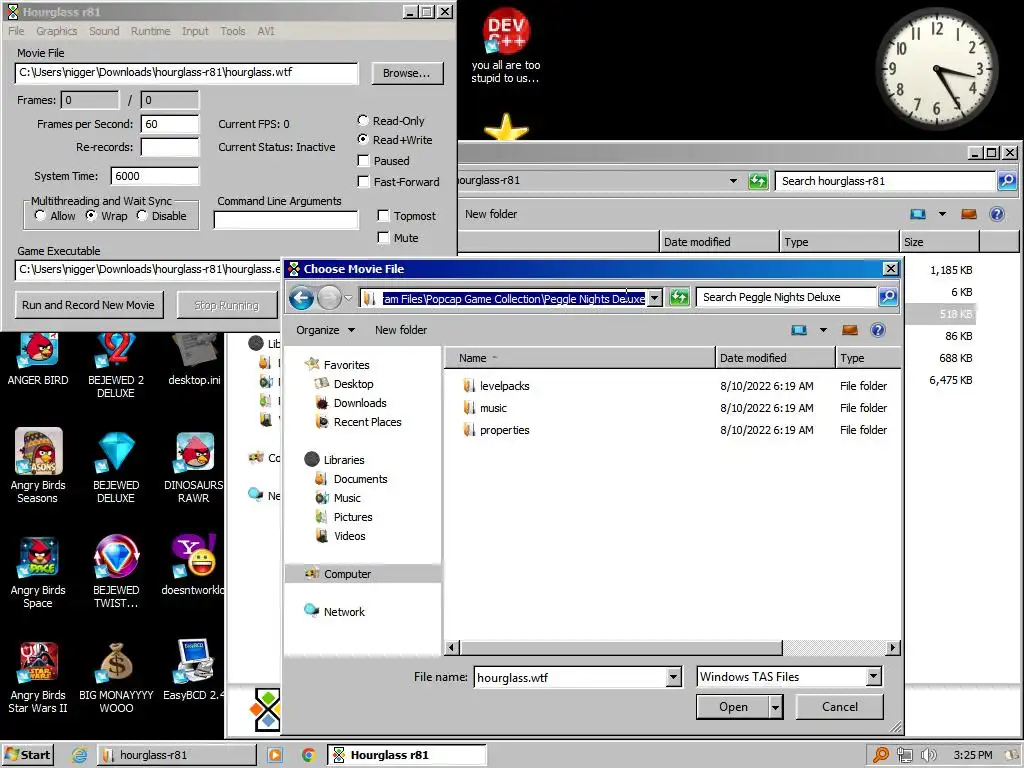Click search icon in Search Peggle Nights Deluxe
Image resolution: width=1024 pixels, height=768 pixels.
tap(888, 297)
